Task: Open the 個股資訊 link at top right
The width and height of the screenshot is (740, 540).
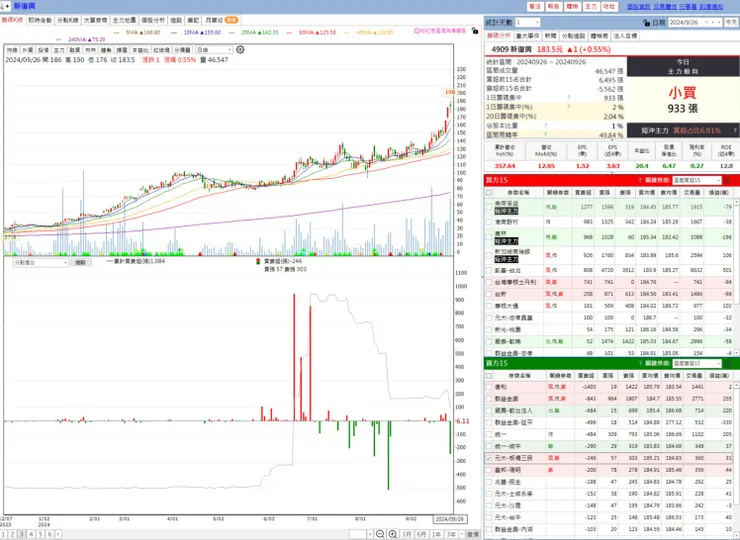Action: pos(638,7)
